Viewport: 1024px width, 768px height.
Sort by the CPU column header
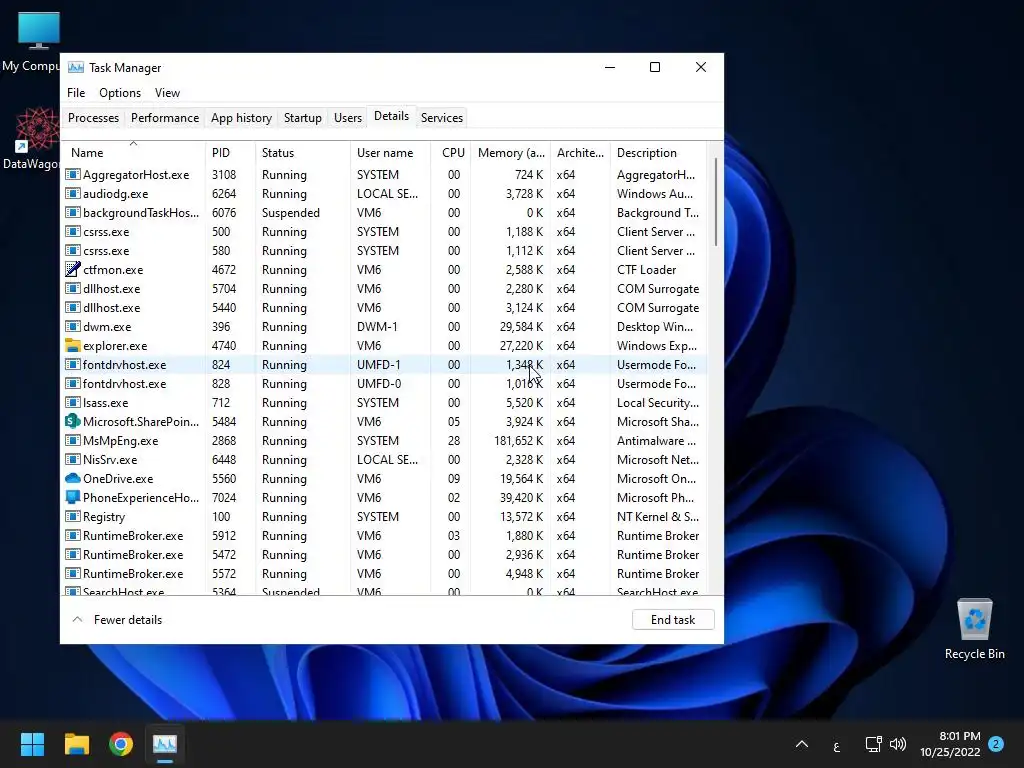[451, 152]
